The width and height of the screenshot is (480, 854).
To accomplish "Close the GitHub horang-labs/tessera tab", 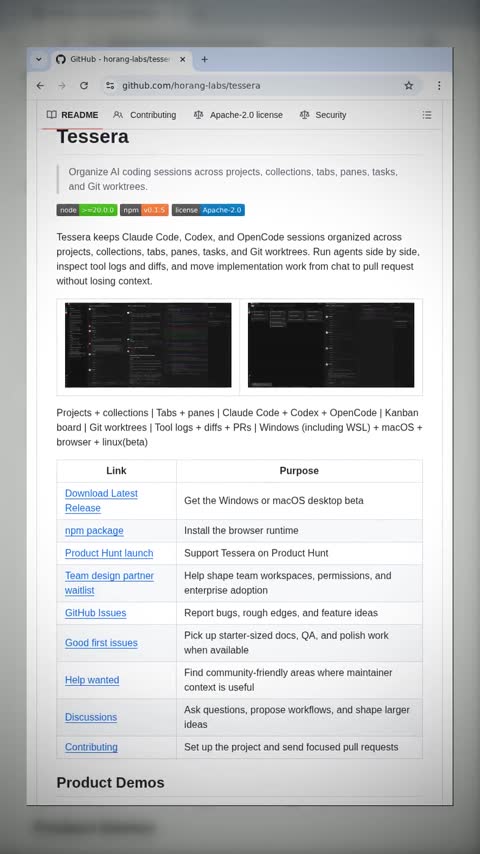I will coord(183,59).
